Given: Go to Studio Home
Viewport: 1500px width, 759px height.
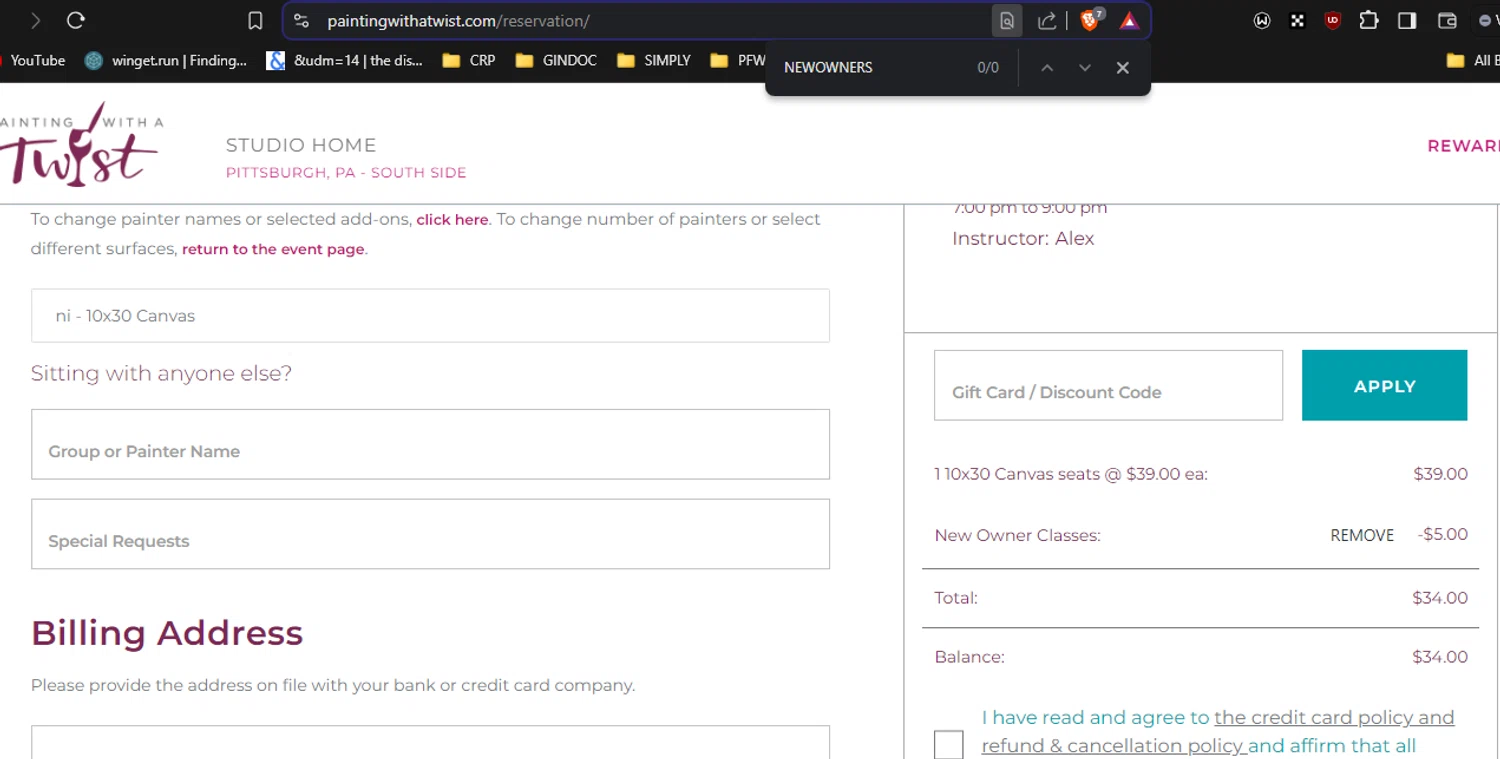Looking at the screenshot, I should click(x=301, y=145).
